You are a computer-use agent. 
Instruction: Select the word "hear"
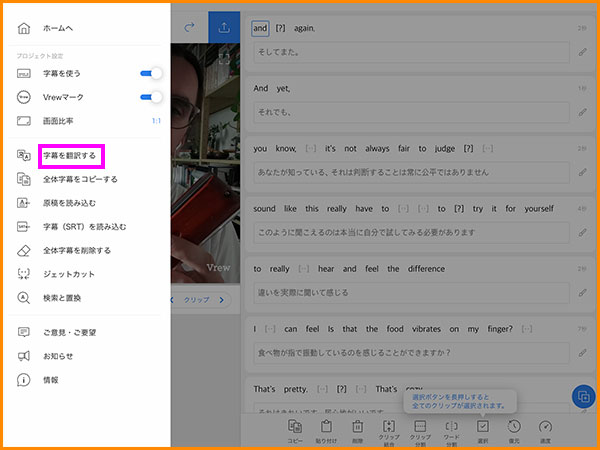point(326,269)
